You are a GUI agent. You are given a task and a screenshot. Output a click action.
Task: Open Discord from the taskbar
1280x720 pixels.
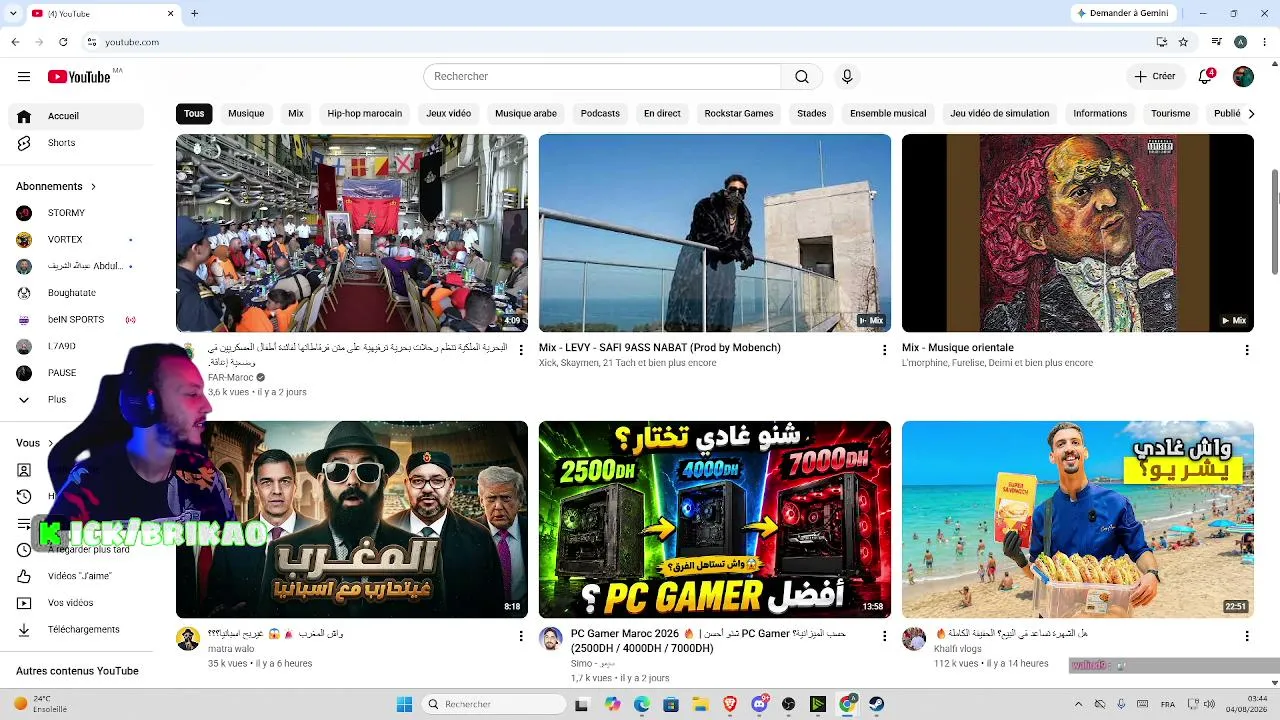coord(759,705)
